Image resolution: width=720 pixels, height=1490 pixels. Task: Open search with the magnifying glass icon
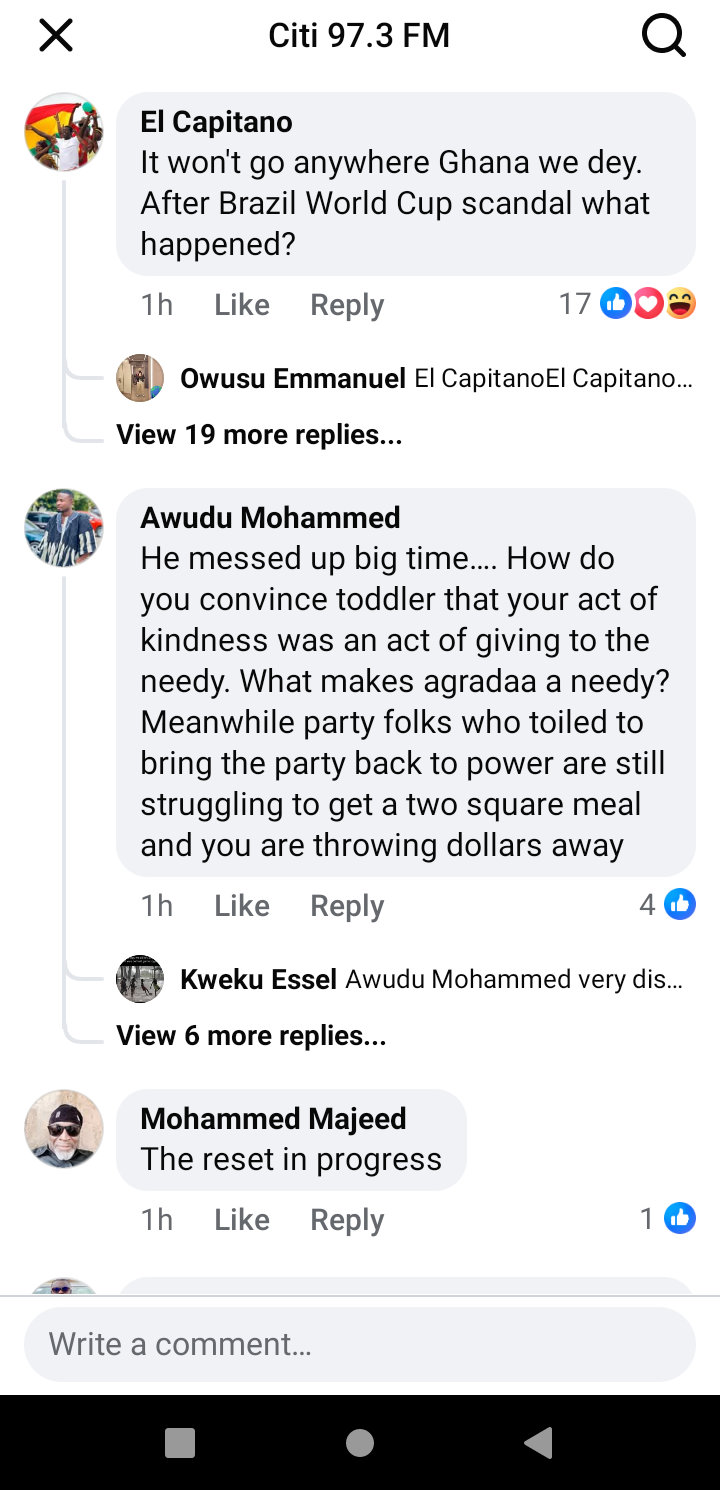coord(663,37)
